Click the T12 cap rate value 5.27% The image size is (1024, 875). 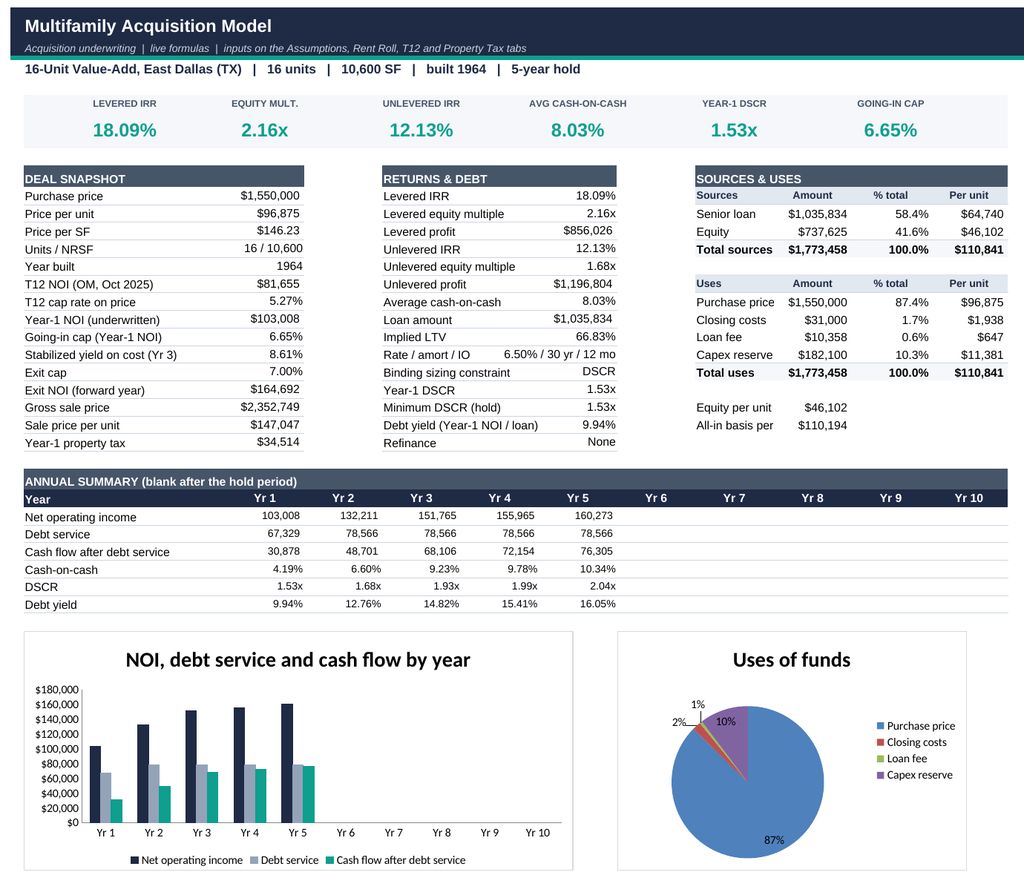pos(286,302)
